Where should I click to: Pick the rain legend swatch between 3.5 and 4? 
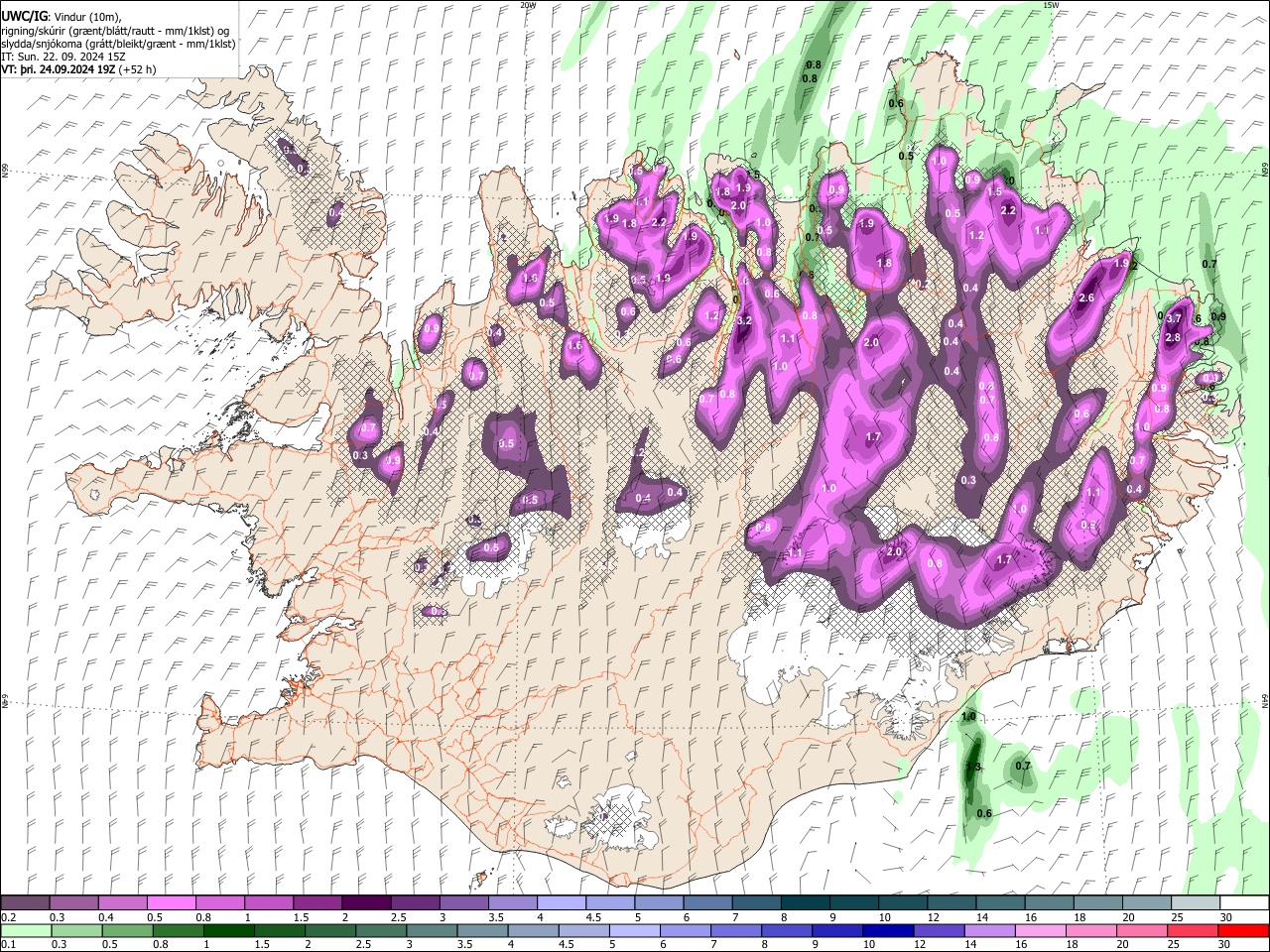[x=481, y=930]
